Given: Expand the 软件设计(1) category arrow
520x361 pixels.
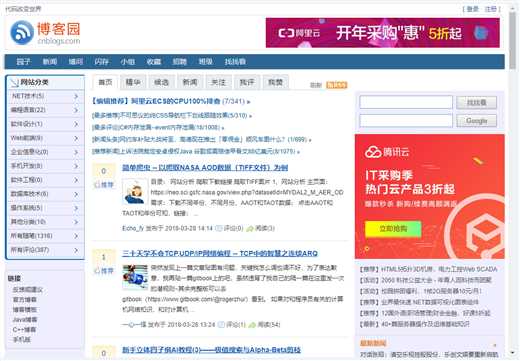Looking at the screenshot, I should click(x=76, y=124).
